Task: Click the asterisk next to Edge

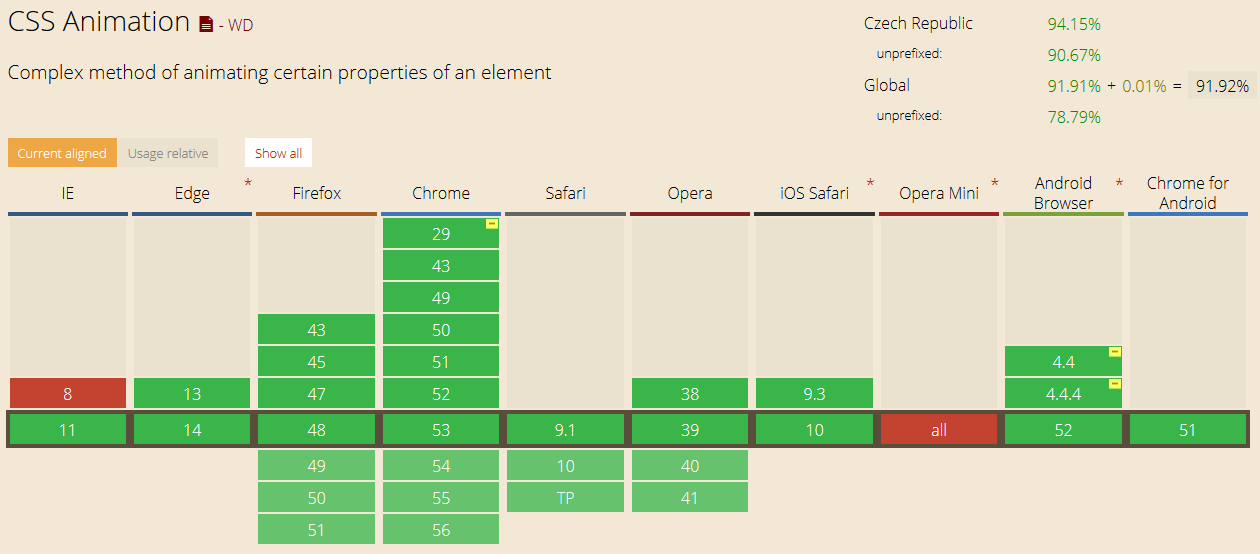Action: pyautogui.click(x=247, y=183)
